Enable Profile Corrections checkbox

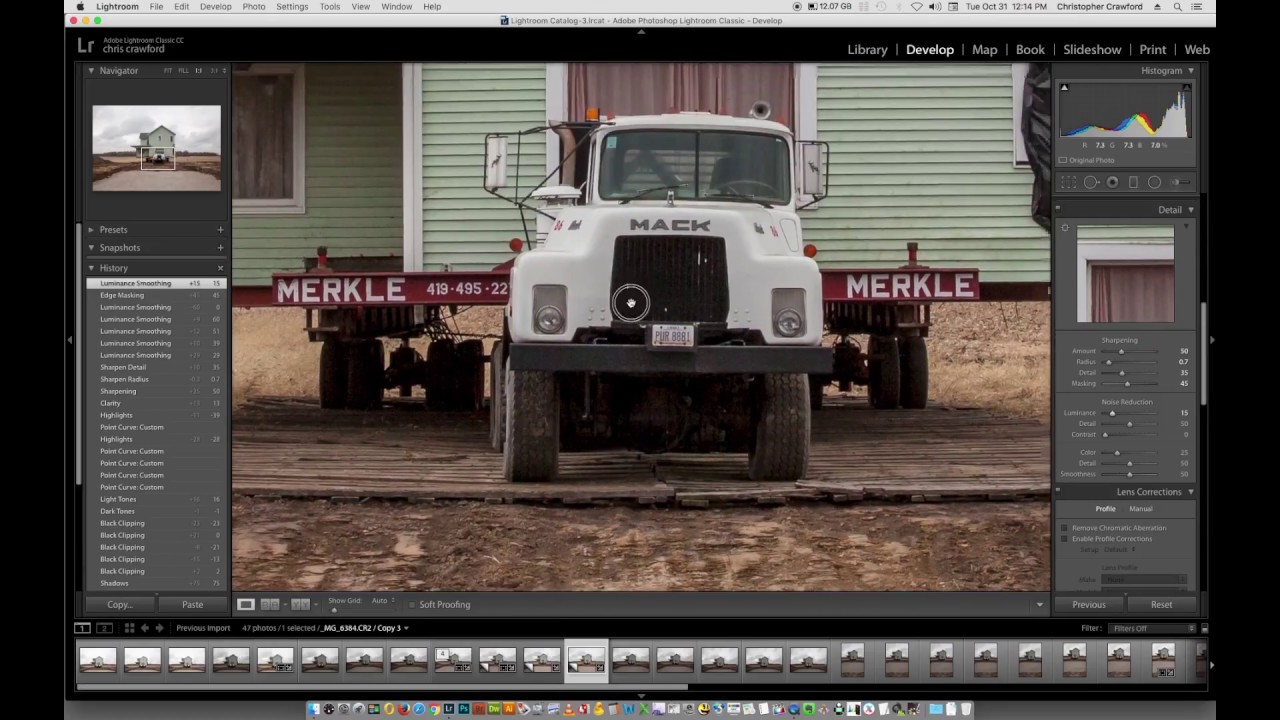coord(1064,539)
